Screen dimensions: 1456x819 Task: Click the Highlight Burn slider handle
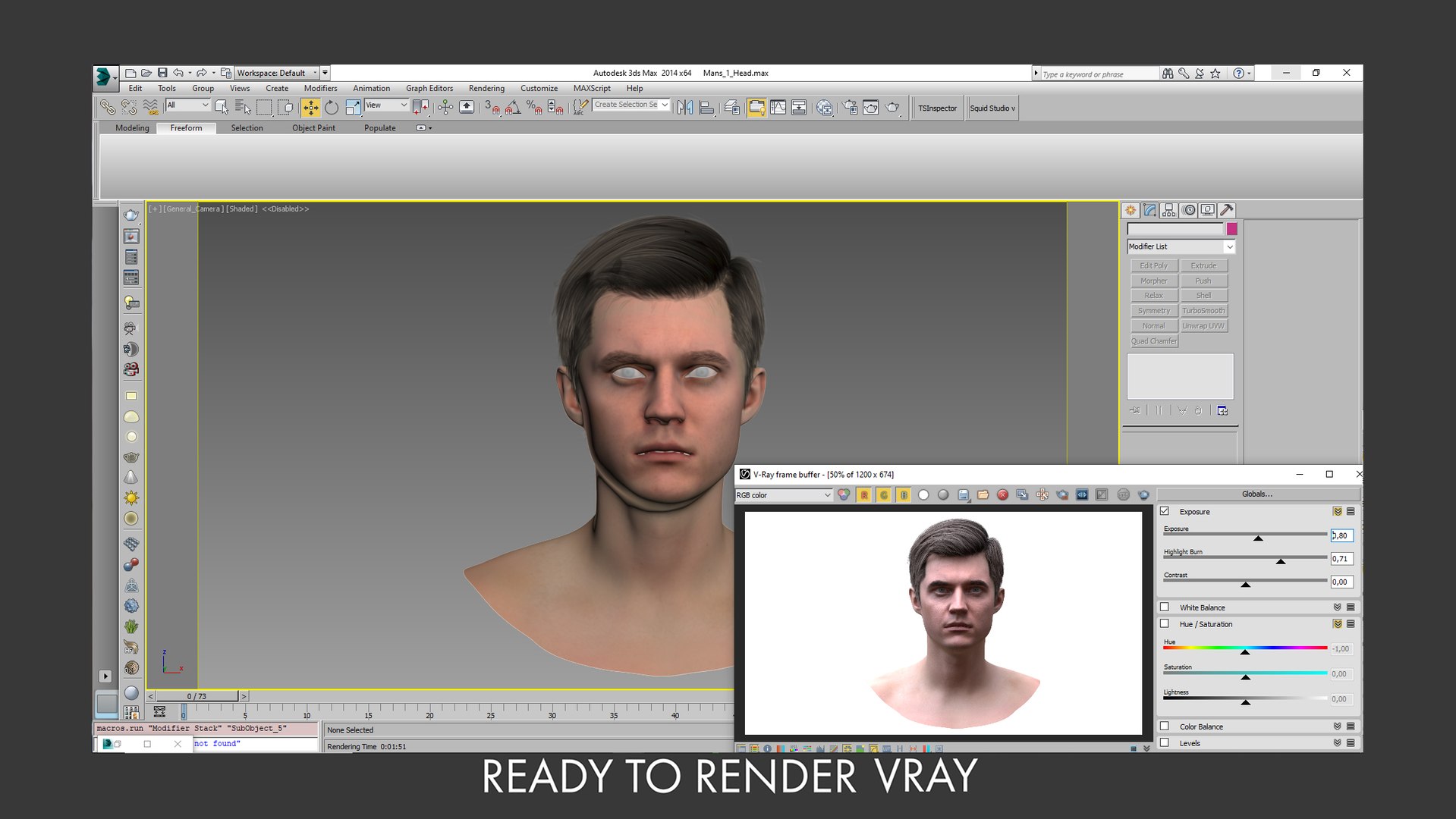click(x=1281, y=562)
